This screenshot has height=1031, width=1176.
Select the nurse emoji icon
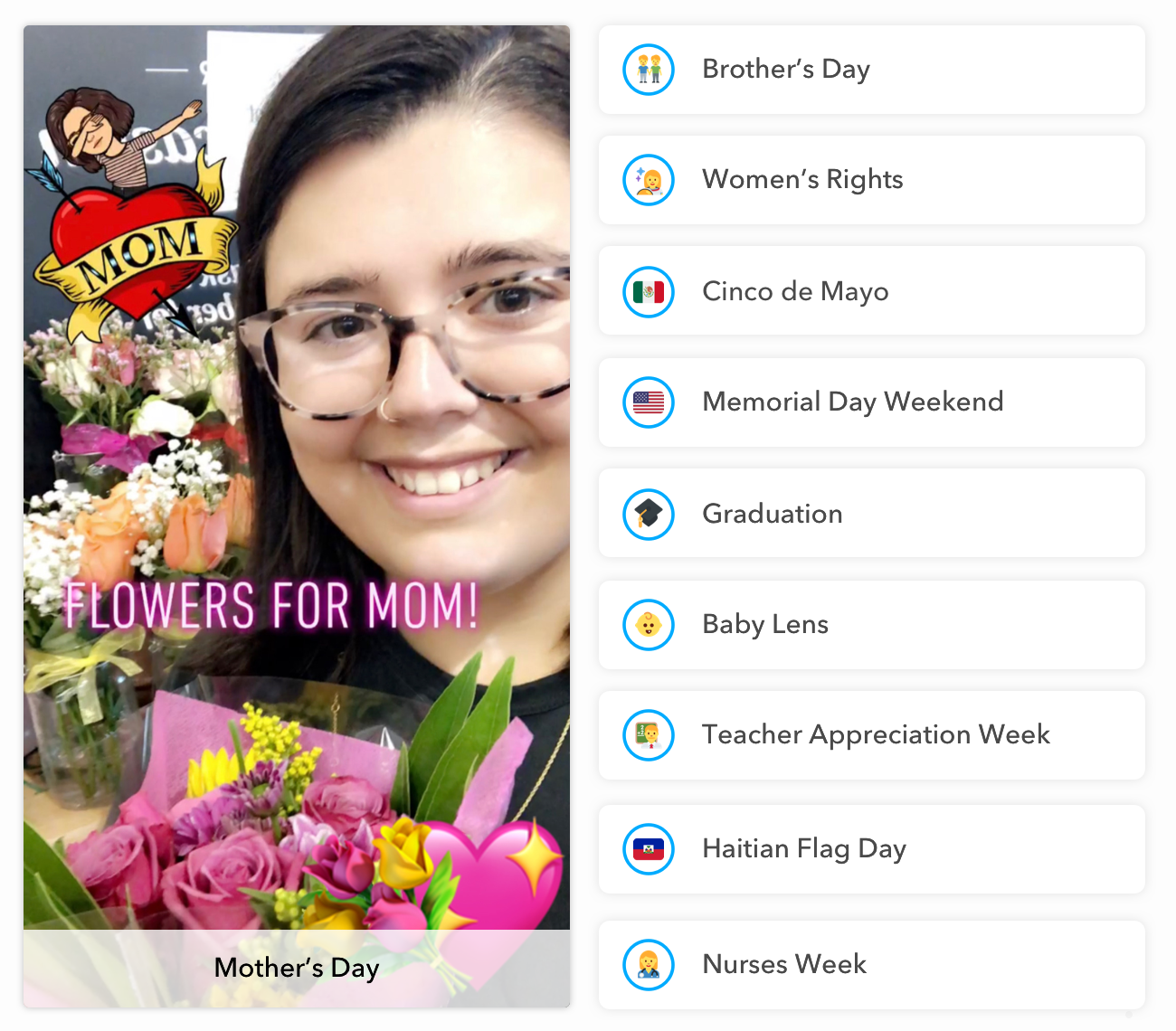click(649, 965)
